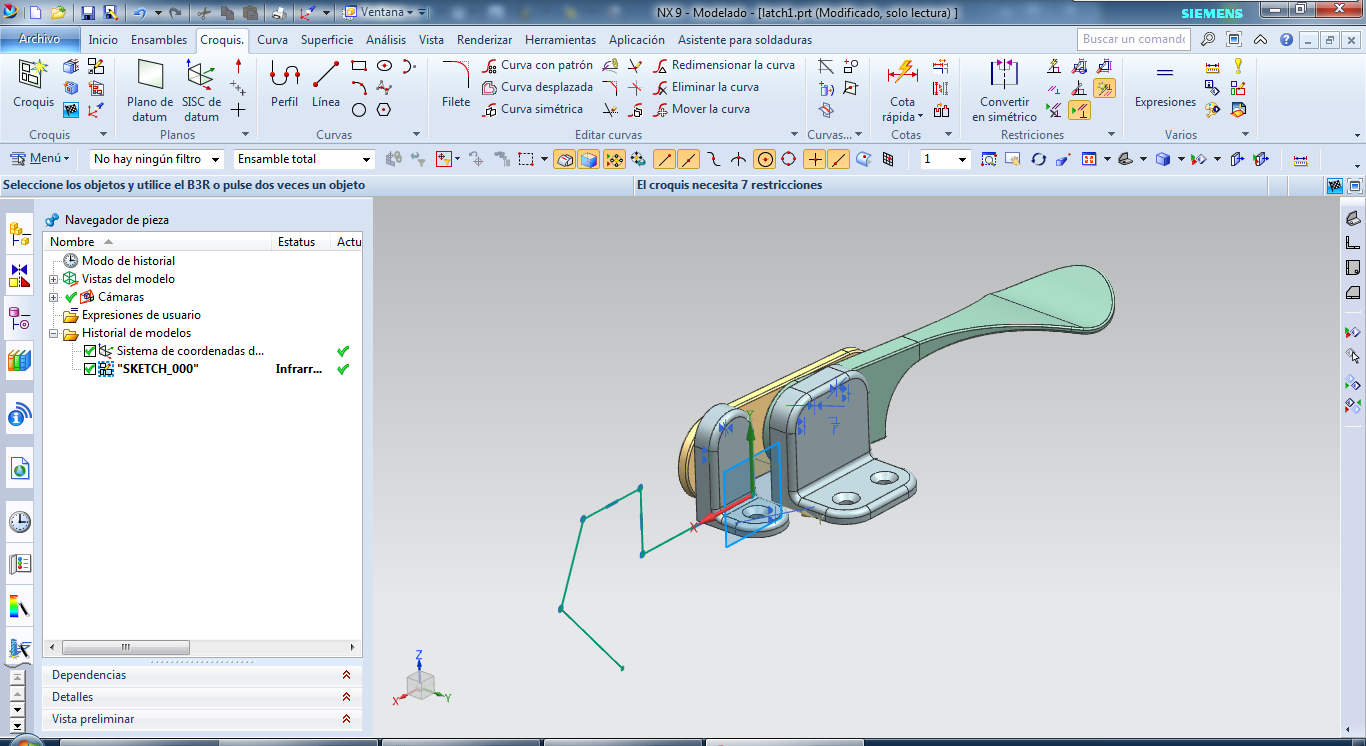Select Modo de historial tree item

pyautogui.click(x=119, y=261)
